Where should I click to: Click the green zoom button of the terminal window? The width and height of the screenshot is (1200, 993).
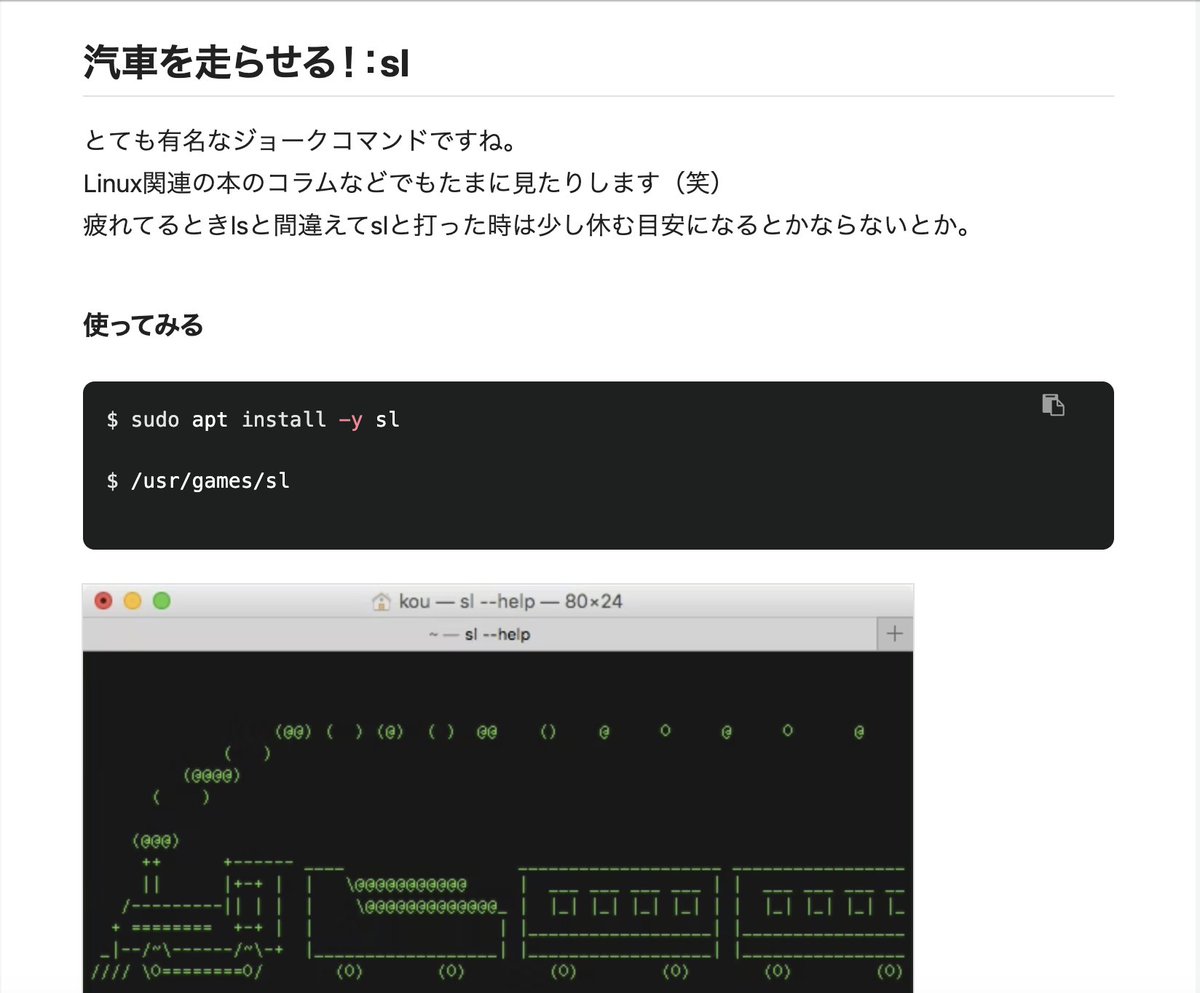coord(161,599)
